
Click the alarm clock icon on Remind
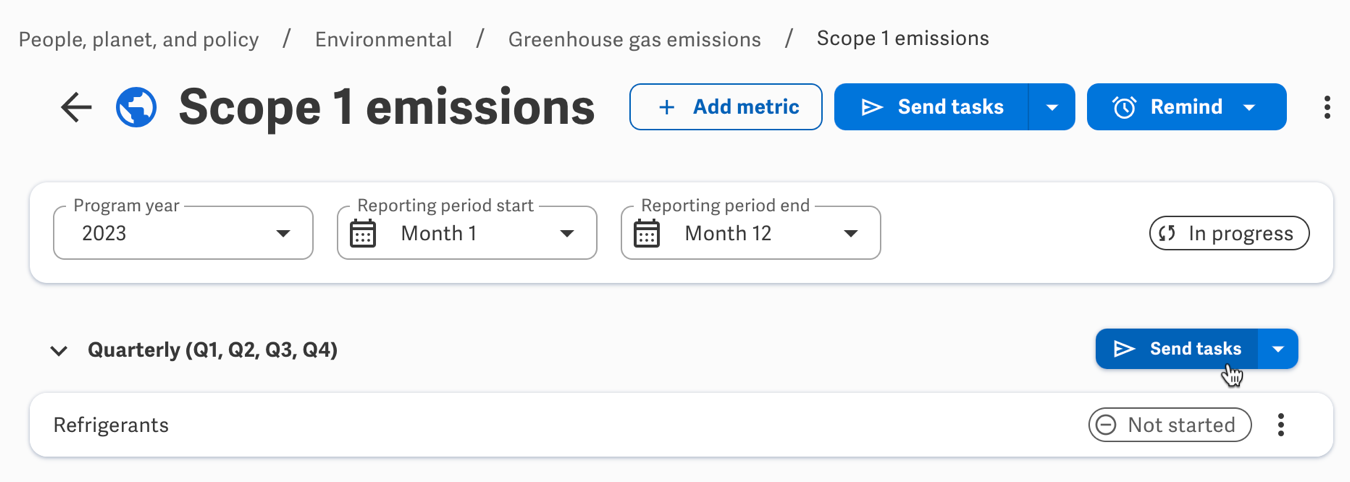(x=1124, y=107)
